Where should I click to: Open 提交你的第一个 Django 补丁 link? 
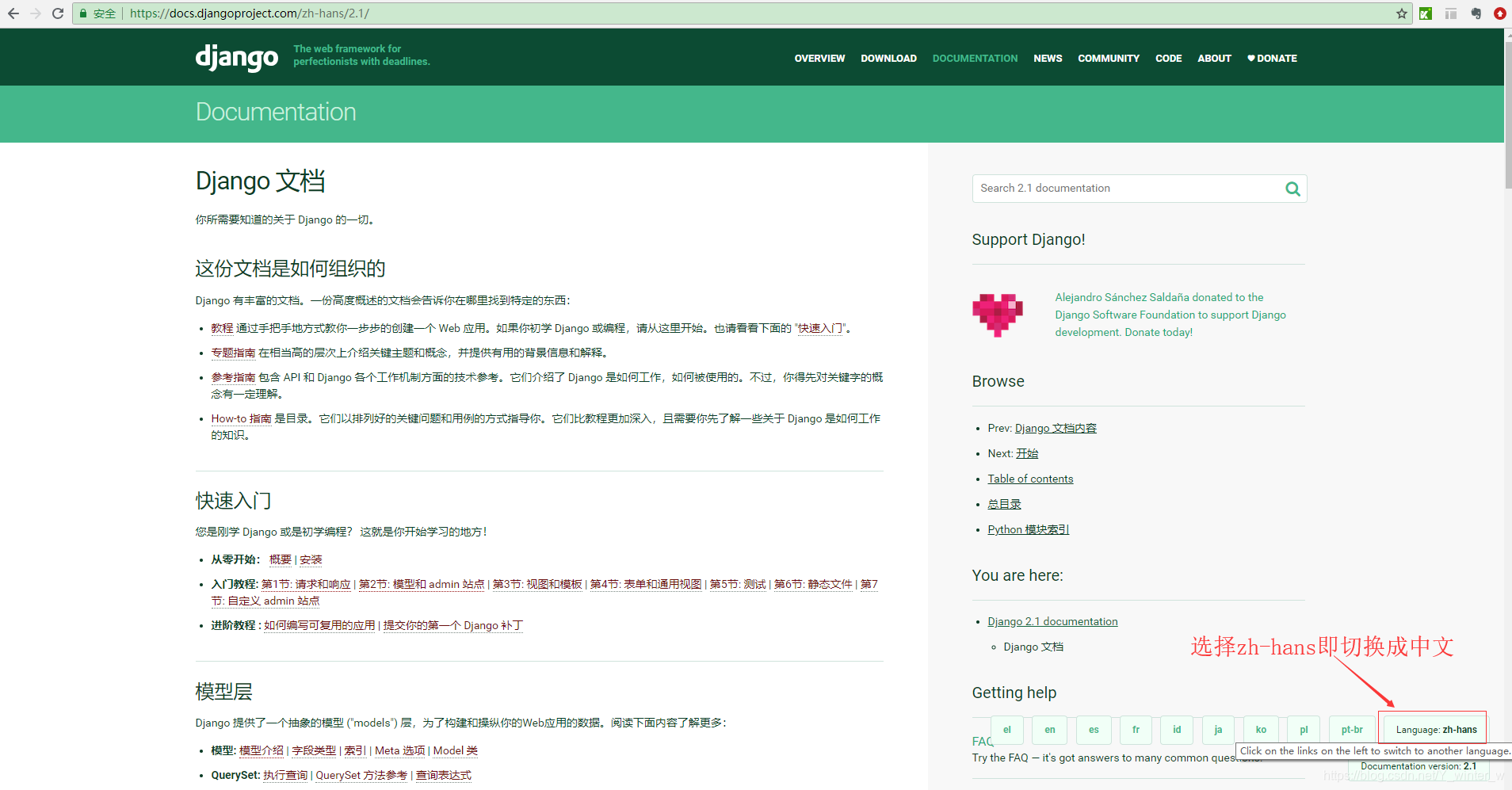(453, 625)
